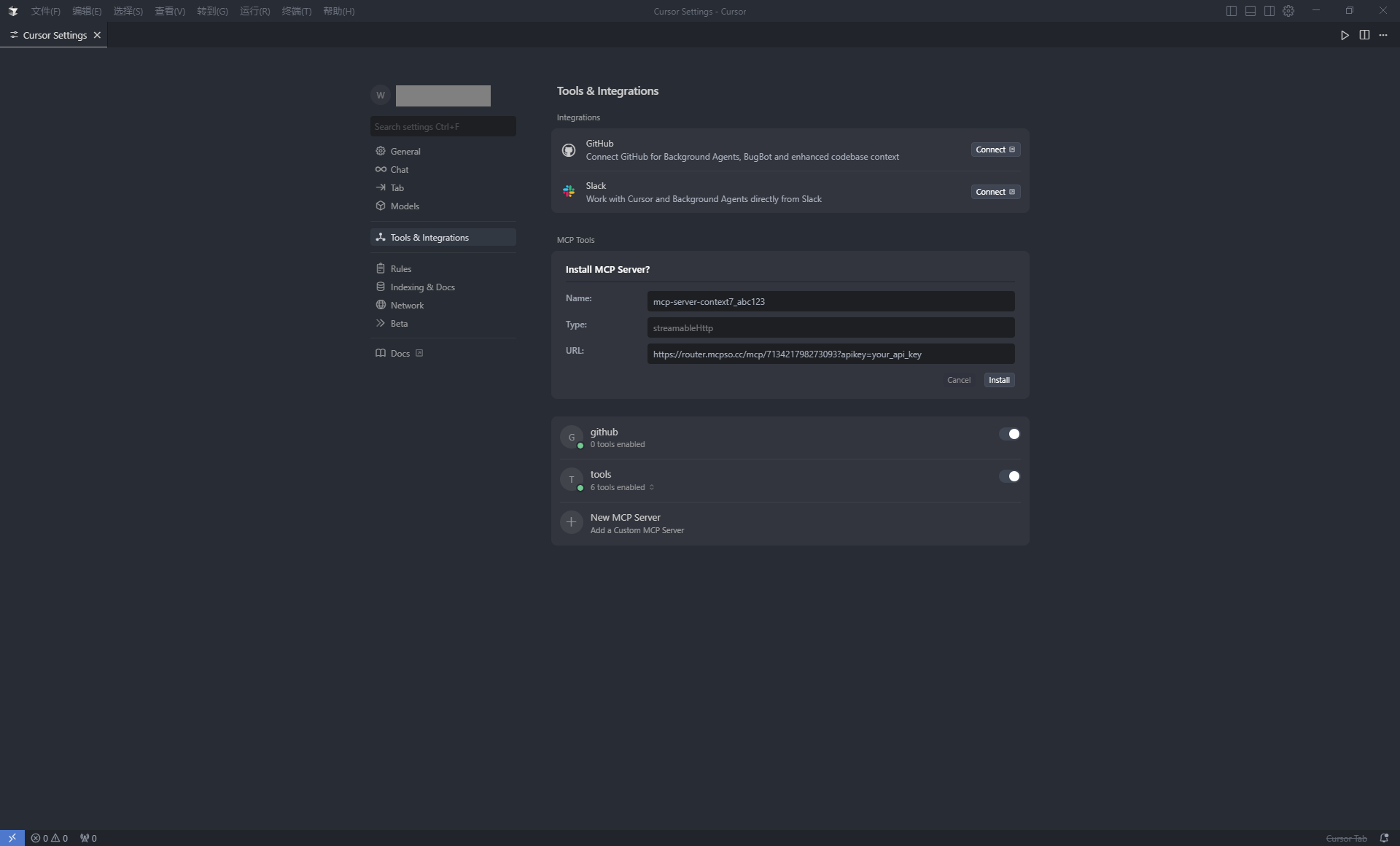Open the 转到(G) menu
This screenshot has height=846, width=1400.
coord(212,11)
